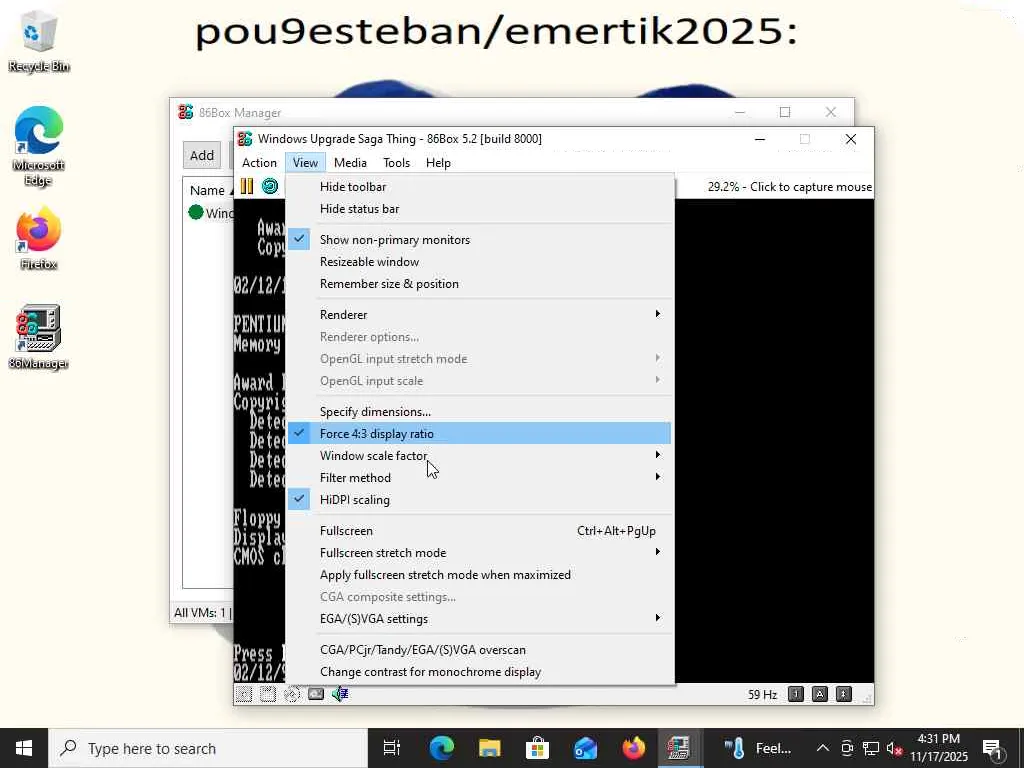Close the open View menu

pos(305,163)
